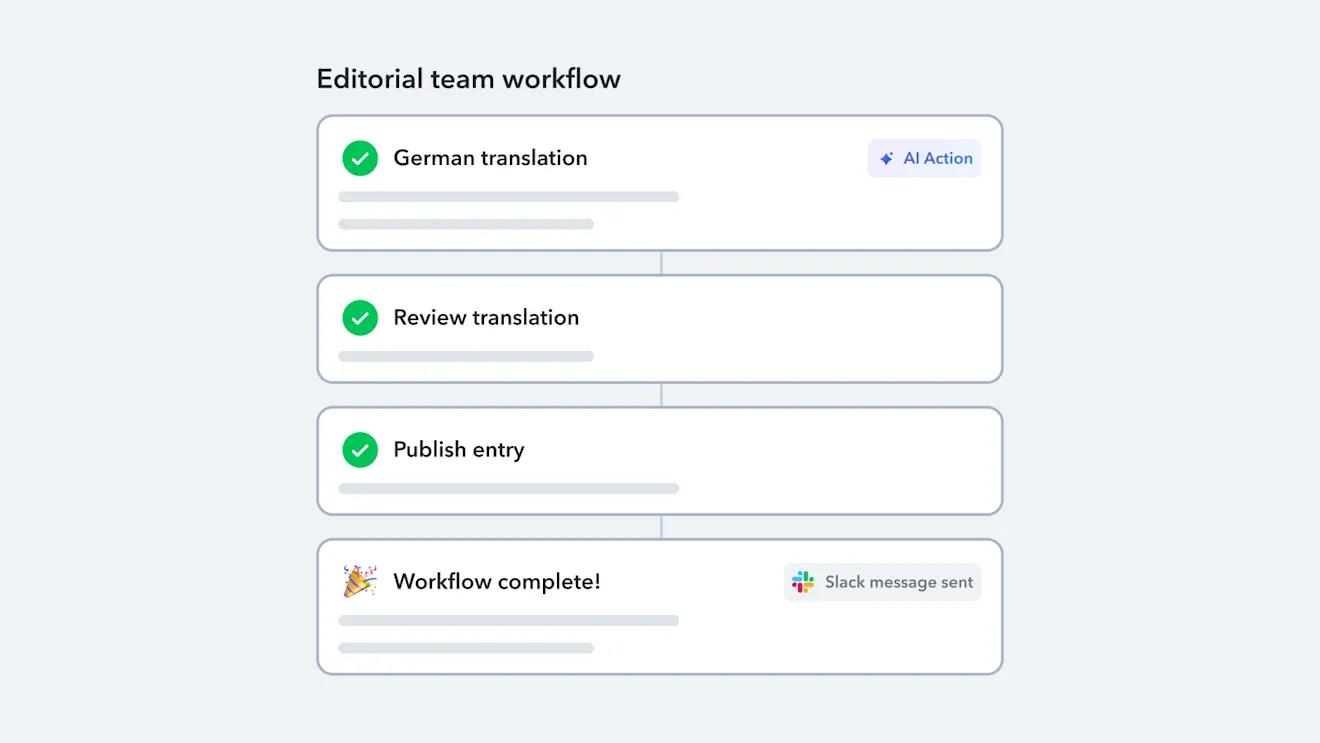Click the longer placeholder line under German translation

508,197
